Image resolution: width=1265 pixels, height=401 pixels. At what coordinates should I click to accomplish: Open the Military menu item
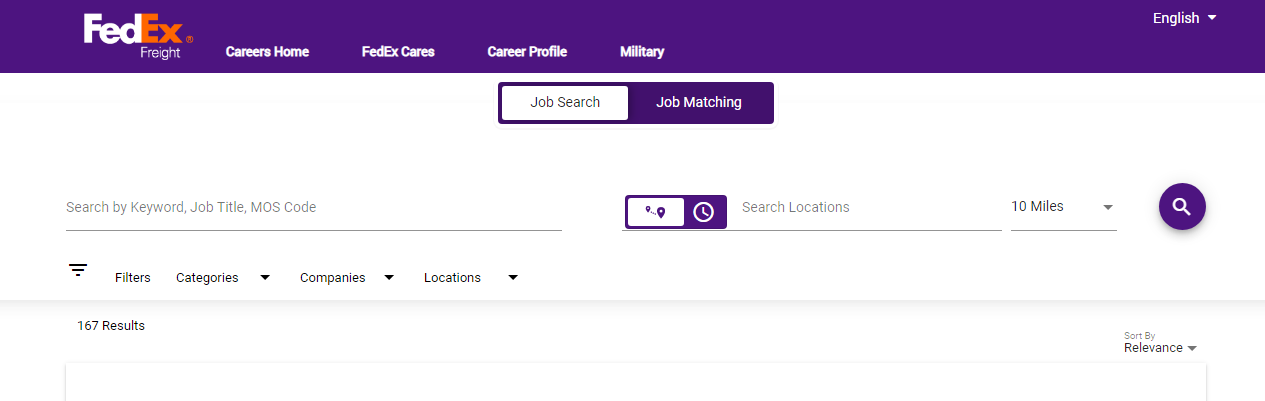[x=642, y=52]
